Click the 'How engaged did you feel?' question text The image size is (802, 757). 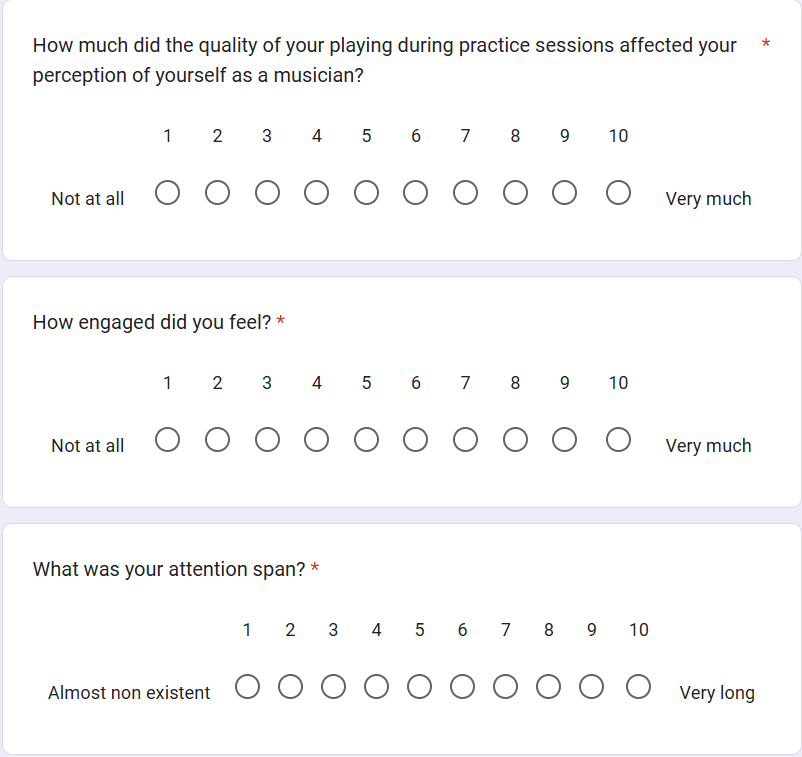coord(152,322)
